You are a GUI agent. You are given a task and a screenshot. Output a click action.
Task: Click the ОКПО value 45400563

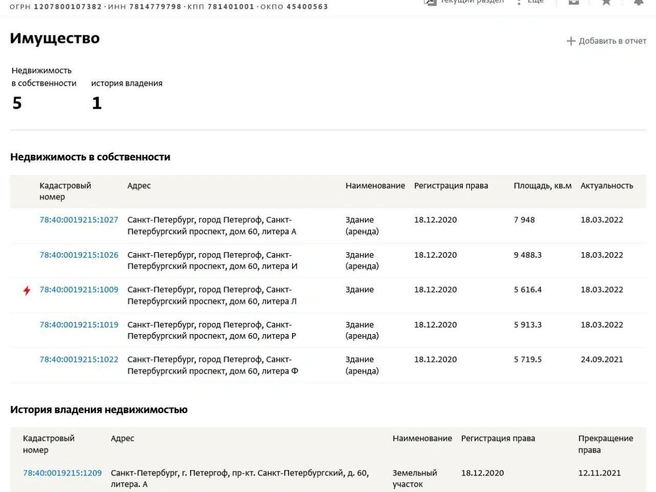(x=307, y=7)
